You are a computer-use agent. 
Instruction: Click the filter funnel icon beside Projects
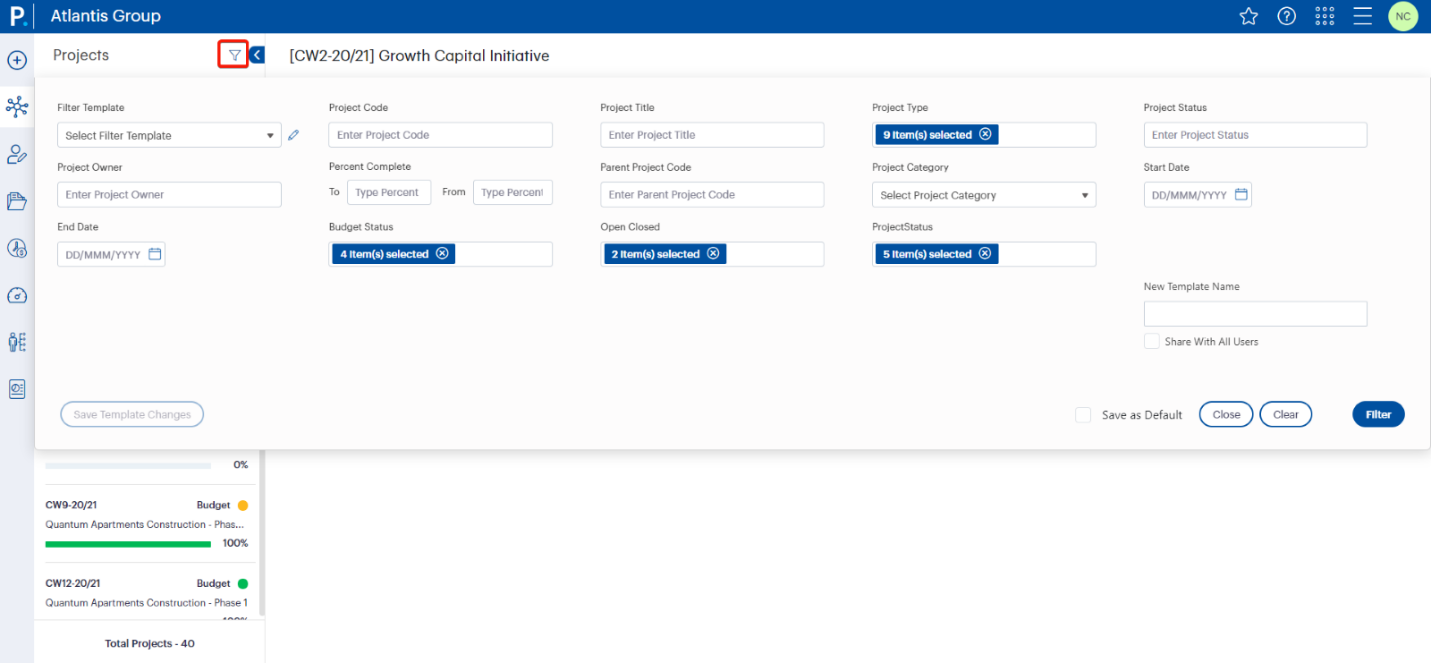(234, 55)
